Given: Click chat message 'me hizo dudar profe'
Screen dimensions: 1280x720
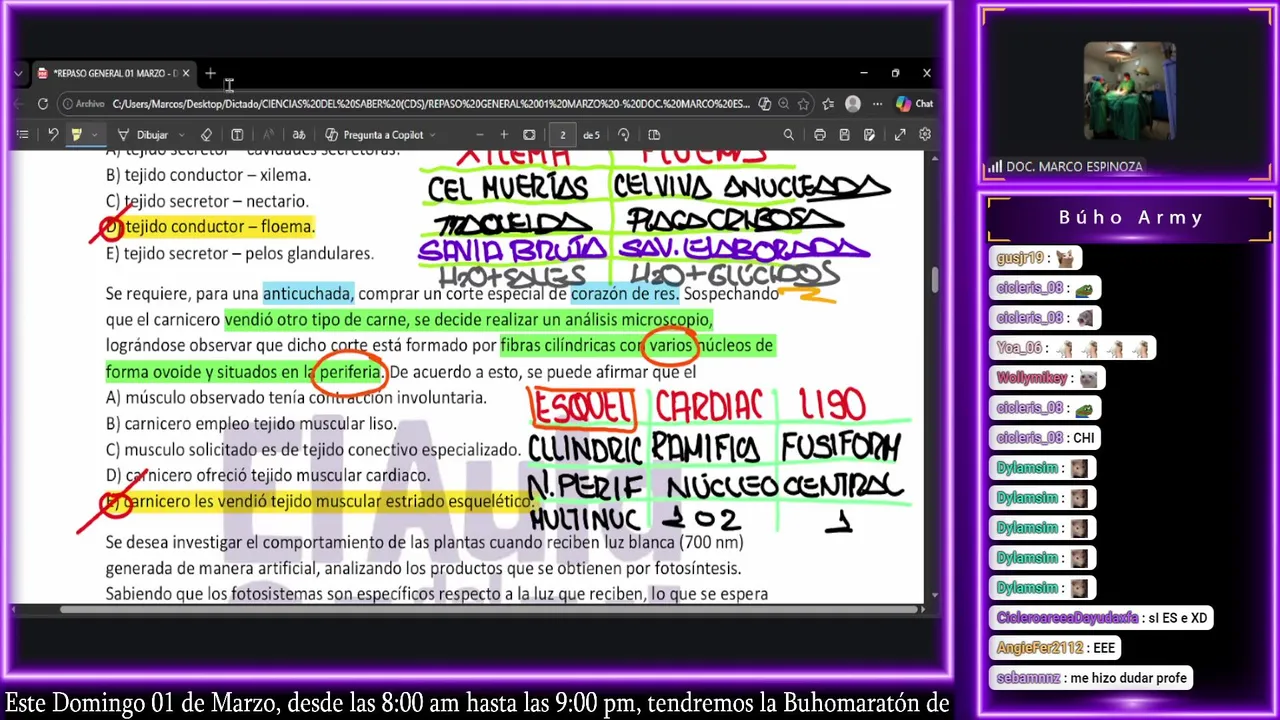Looking at the screenshot, I should [1127, 678].
